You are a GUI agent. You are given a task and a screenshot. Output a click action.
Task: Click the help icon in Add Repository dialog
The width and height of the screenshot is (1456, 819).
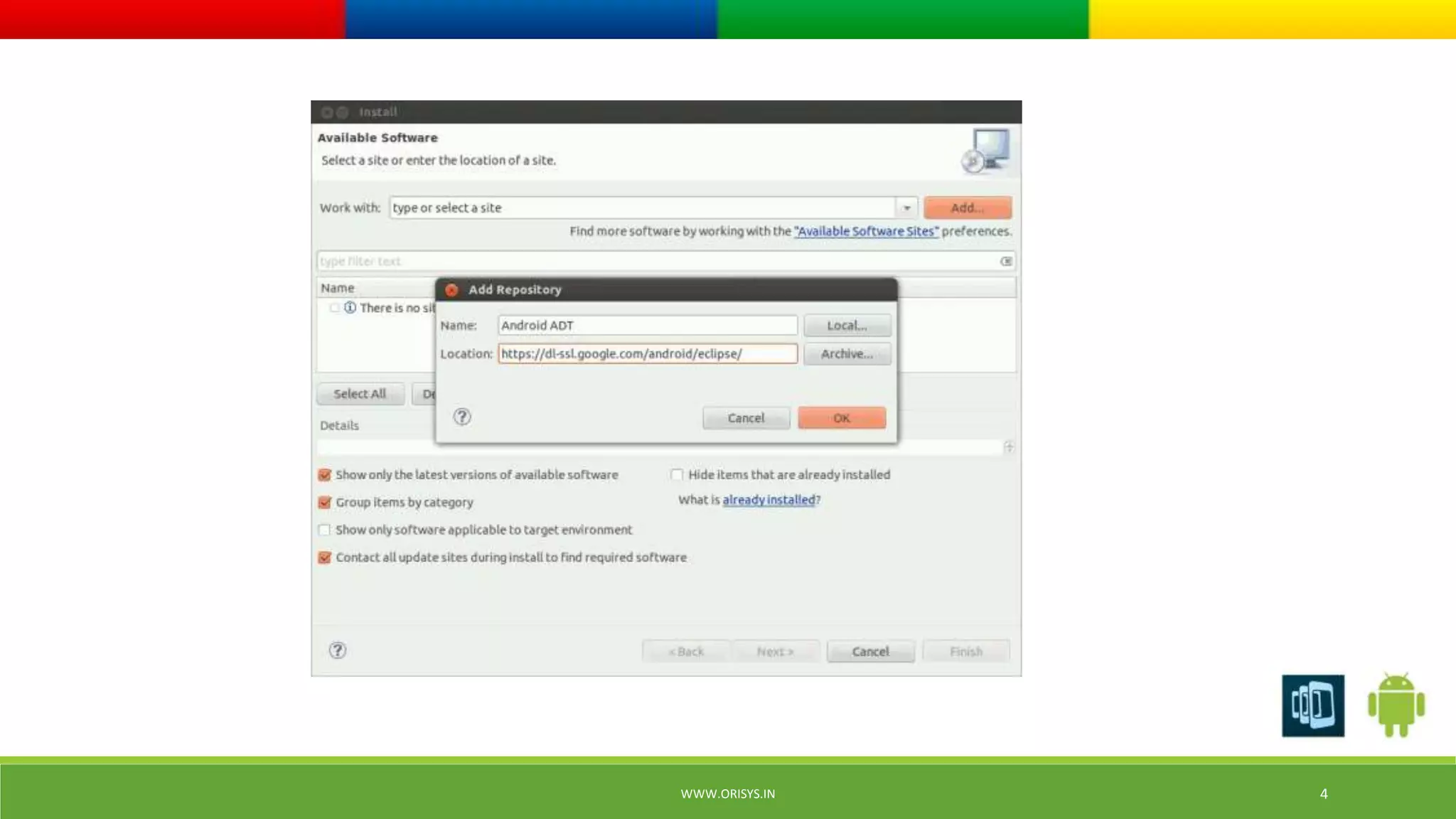point(462,417)
